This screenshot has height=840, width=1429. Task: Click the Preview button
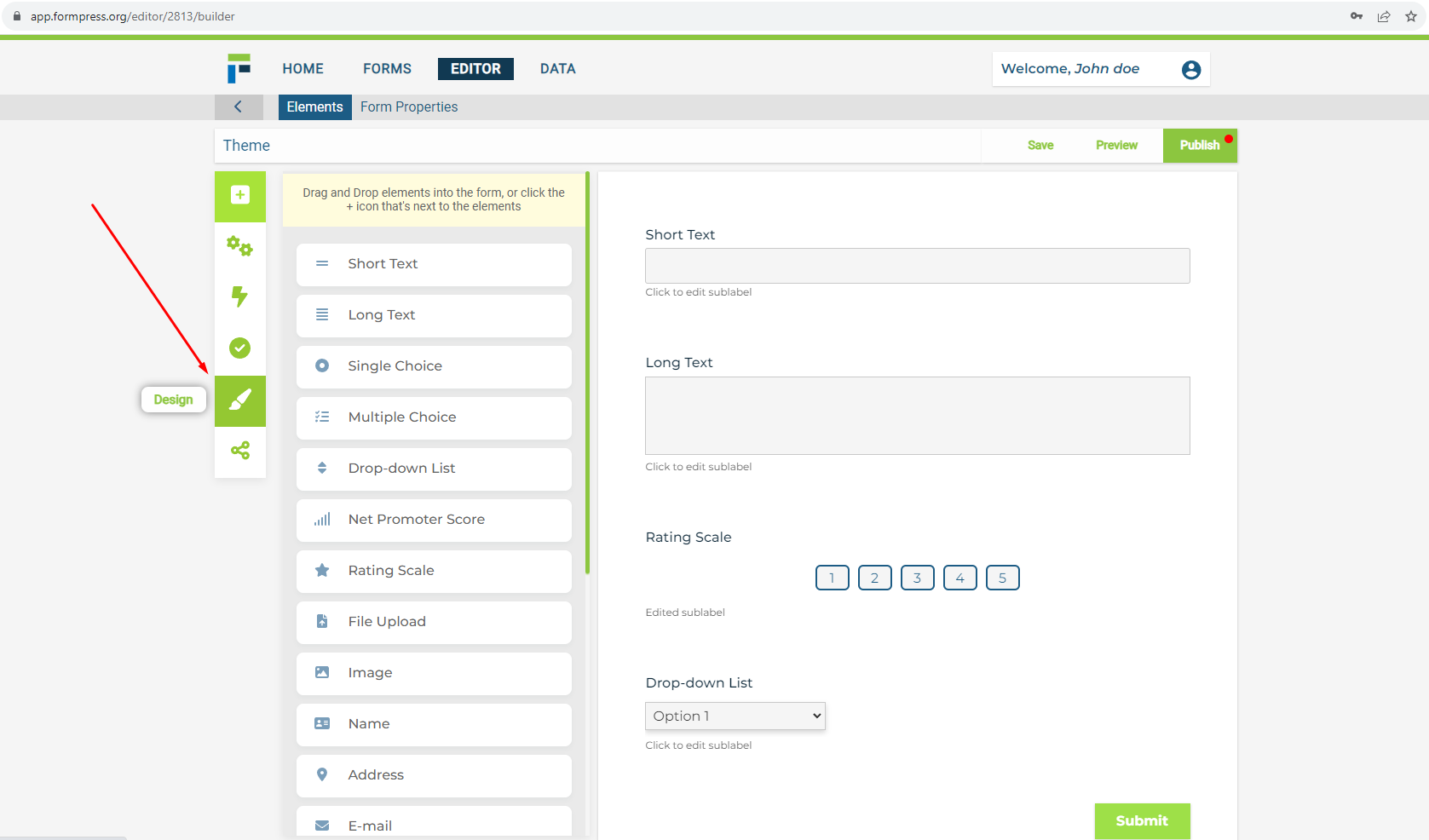point(1116,145)
